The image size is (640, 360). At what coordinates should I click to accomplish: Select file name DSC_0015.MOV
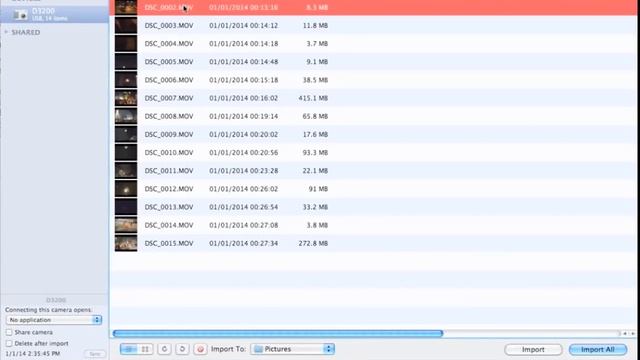click(x=169, y=243)
